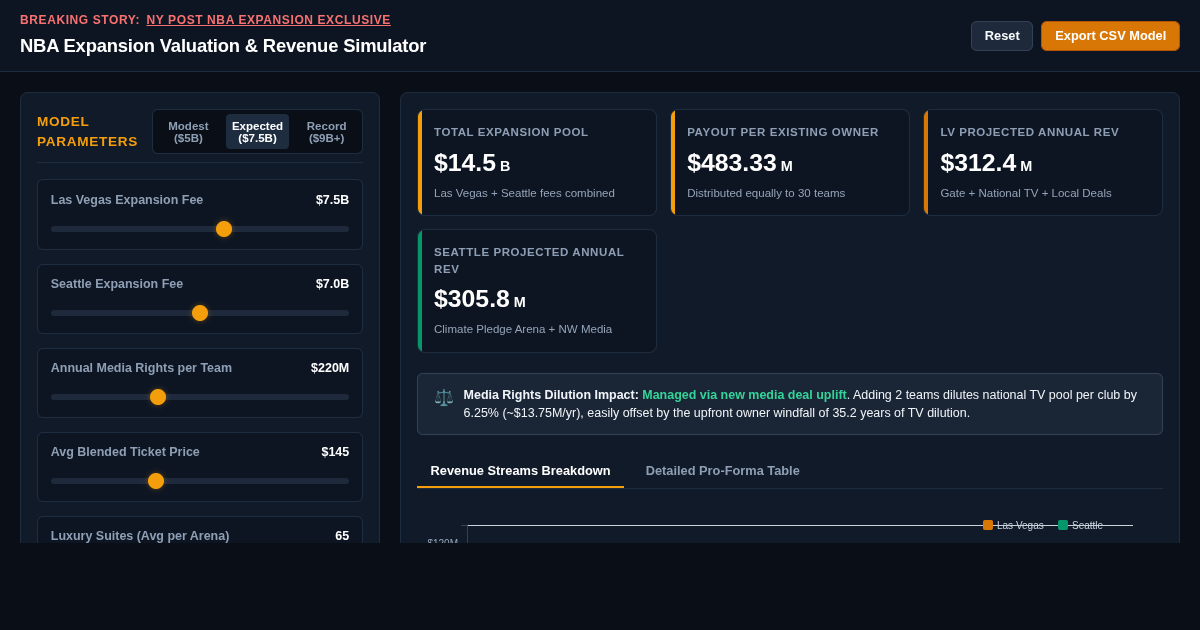Click the Total Expansion Pool card

(537, 162)
